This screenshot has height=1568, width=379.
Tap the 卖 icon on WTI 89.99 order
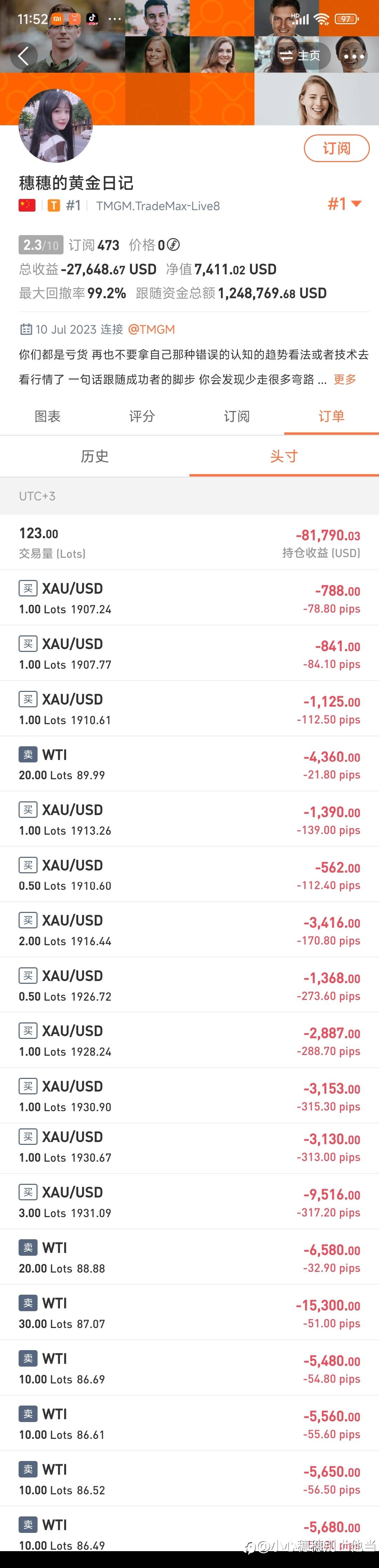tap(28, 755)
